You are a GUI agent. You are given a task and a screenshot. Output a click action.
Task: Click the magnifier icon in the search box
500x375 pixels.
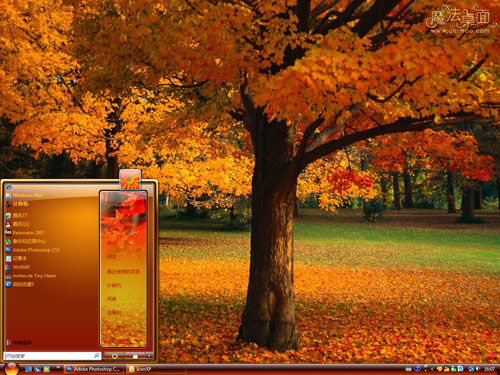(96, 356)
